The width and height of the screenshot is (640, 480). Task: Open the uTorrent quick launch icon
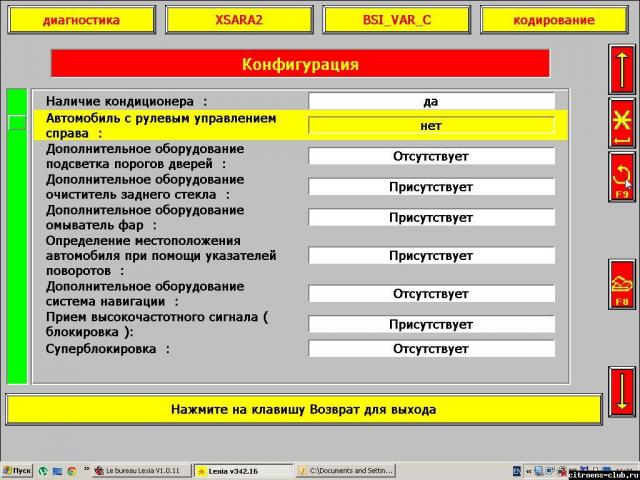pos(43,471)
